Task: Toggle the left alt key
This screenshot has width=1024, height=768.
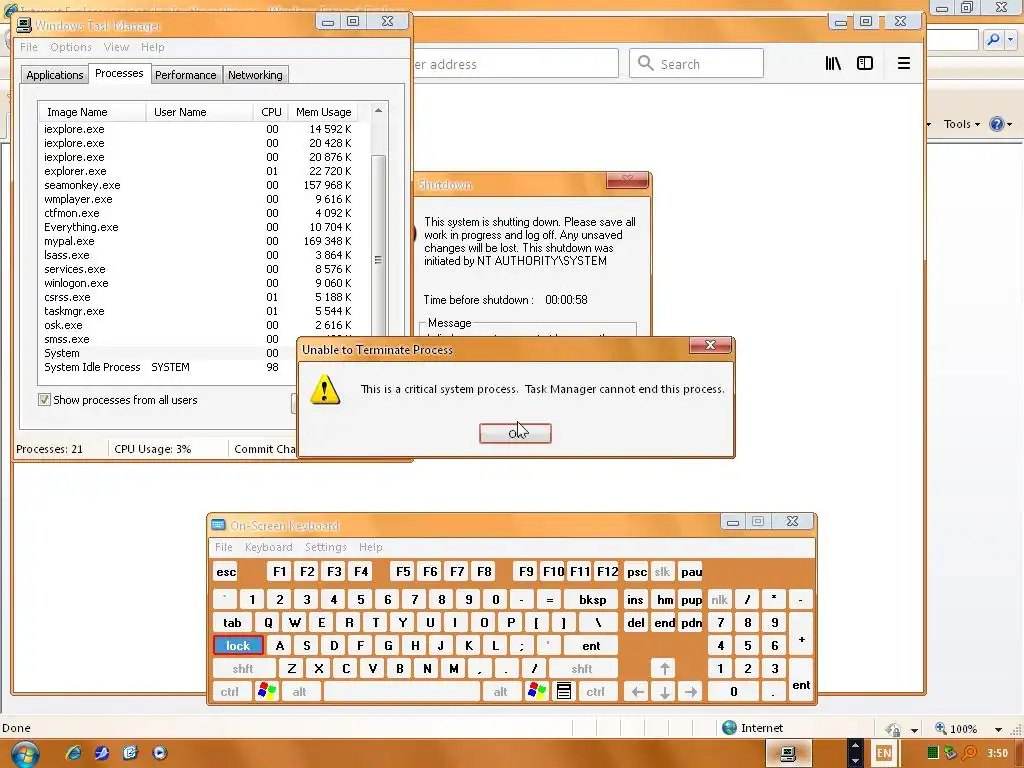Action: pyautogui.click(x=300, y=691)
